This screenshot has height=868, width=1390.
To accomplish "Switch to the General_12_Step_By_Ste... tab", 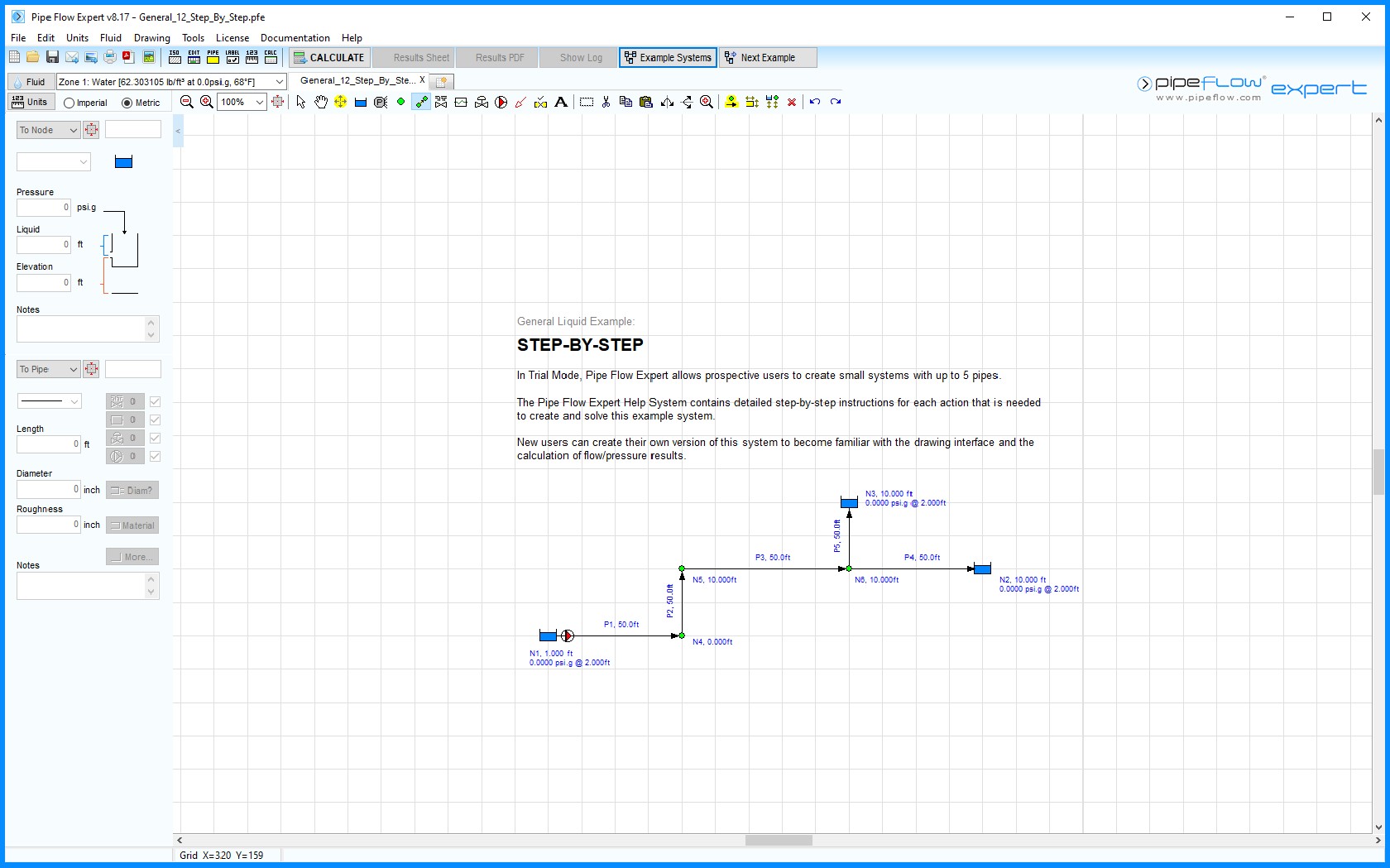I will click(357, 80).
